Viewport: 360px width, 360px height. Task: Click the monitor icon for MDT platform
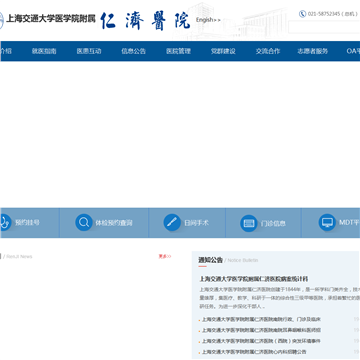[327, 222]
